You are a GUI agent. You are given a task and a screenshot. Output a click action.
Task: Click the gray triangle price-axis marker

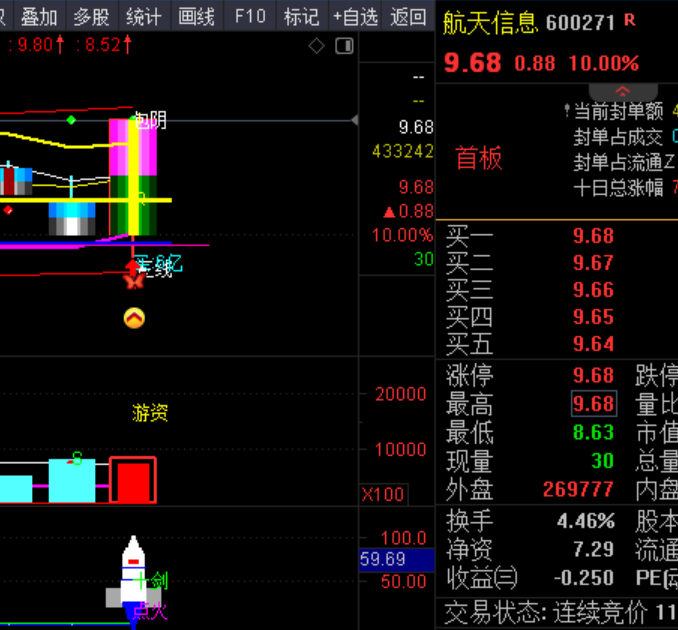[355, 120]
